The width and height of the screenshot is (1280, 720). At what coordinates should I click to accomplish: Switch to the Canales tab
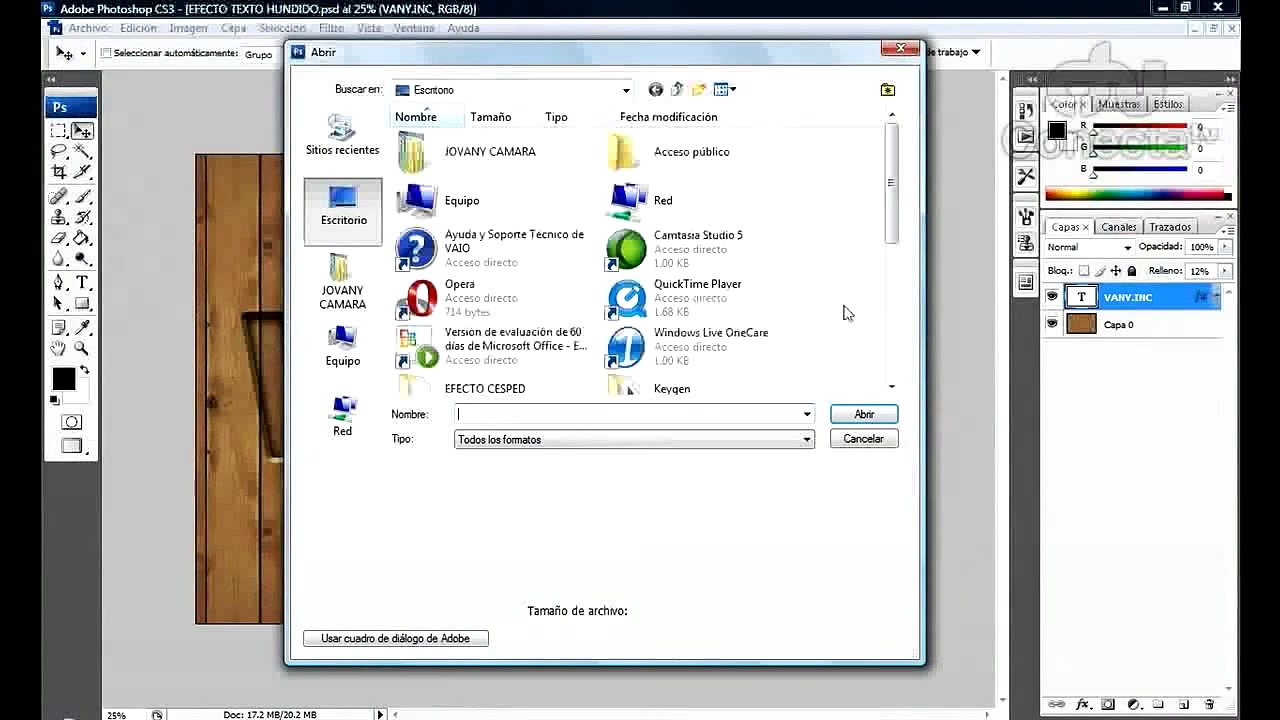[1119, 227]
